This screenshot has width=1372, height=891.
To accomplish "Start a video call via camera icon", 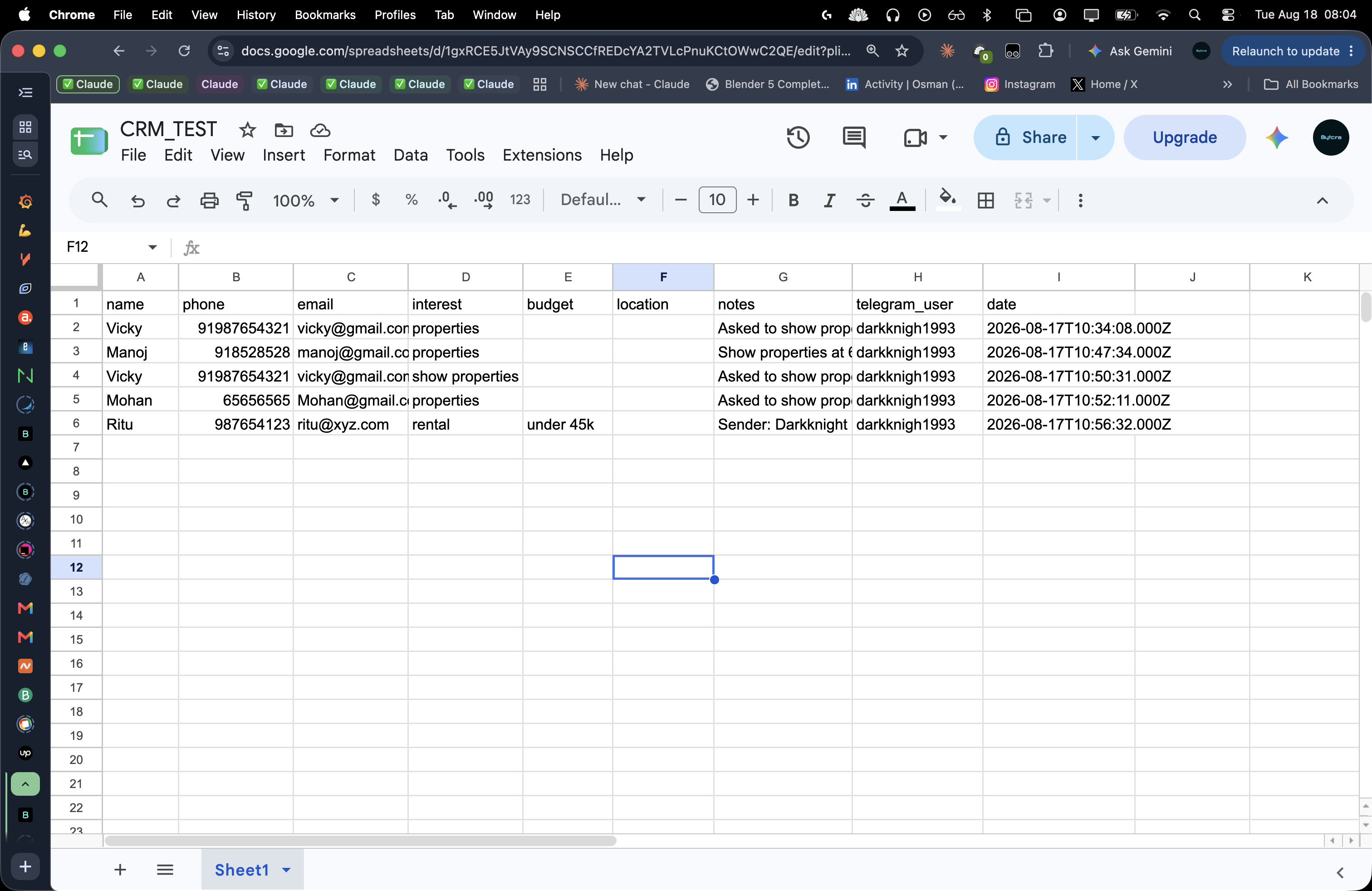I will click(x=915, y=137).
